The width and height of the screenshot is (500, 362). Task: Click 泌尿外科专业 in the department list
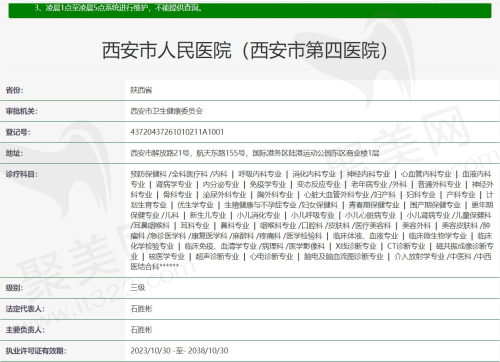pos(224,195)
